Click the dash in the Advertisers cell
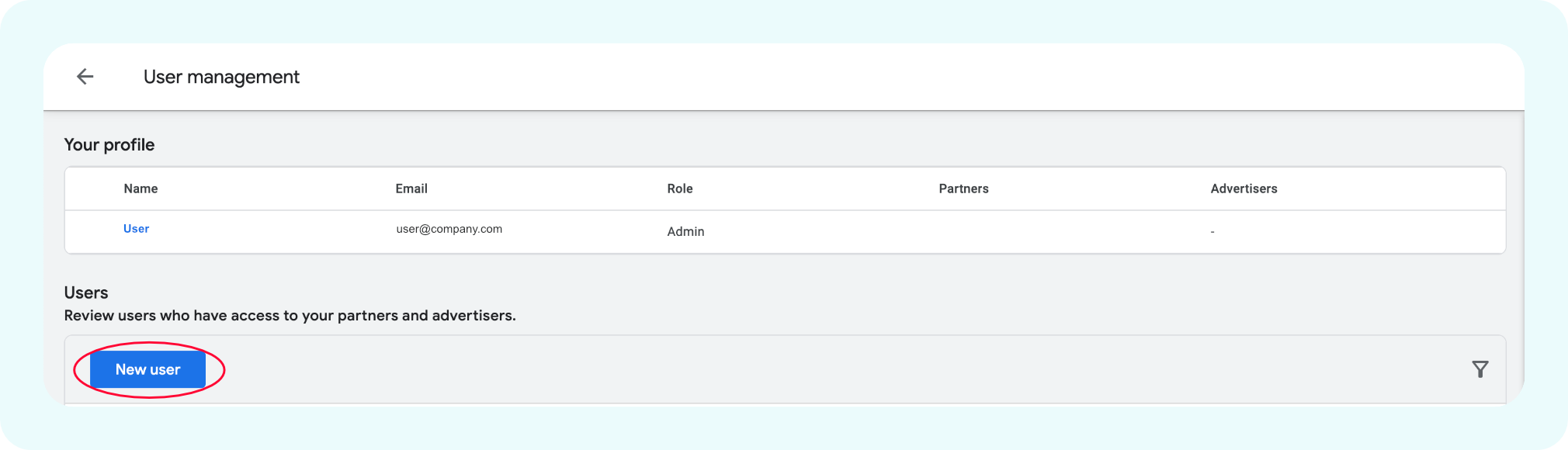This screenshot has height=450, width=1568. click(x=1212, y=232)
